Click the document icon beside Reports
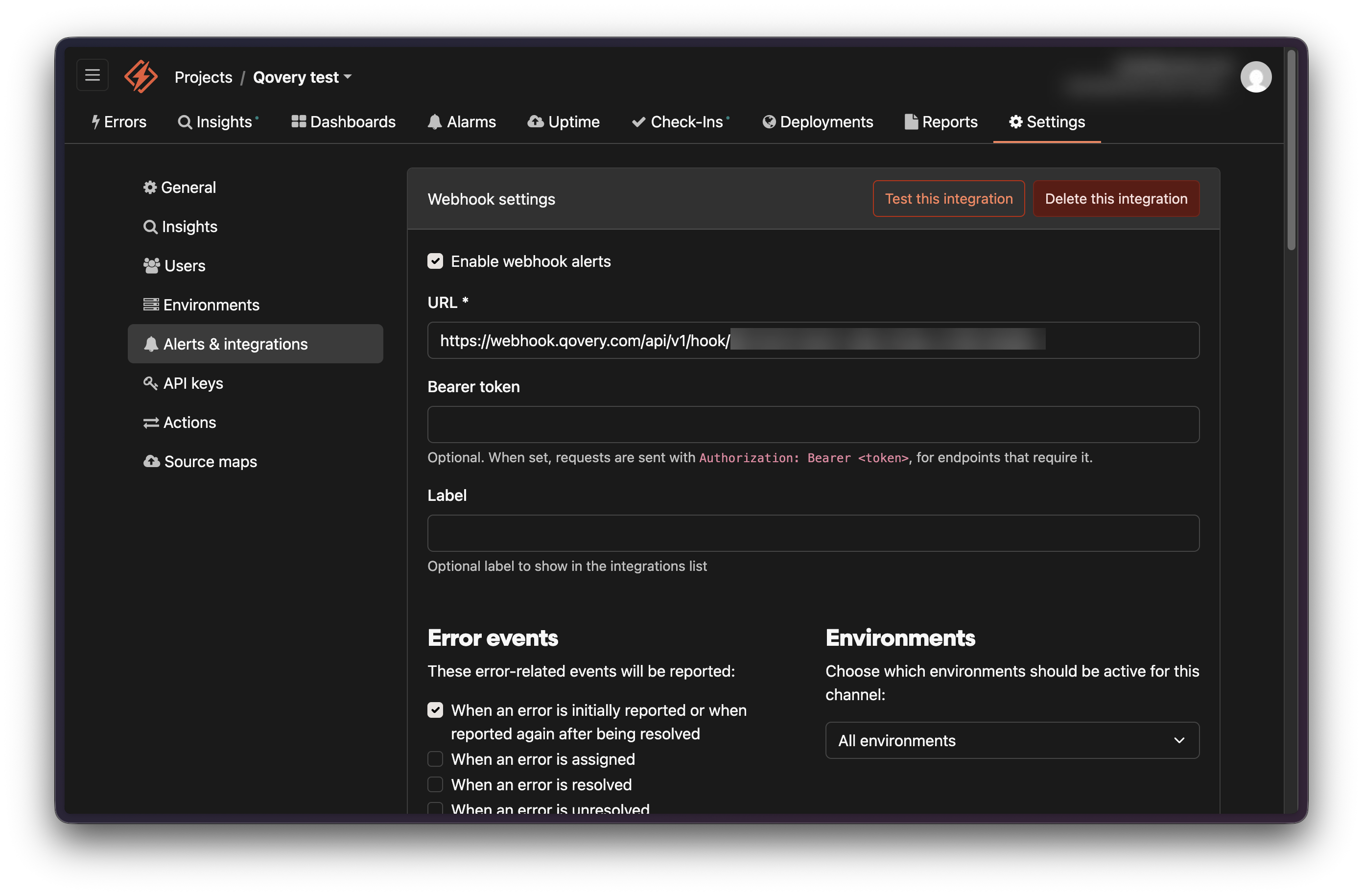Screen dimensions: 1363x896 click(x=911, y=122)
